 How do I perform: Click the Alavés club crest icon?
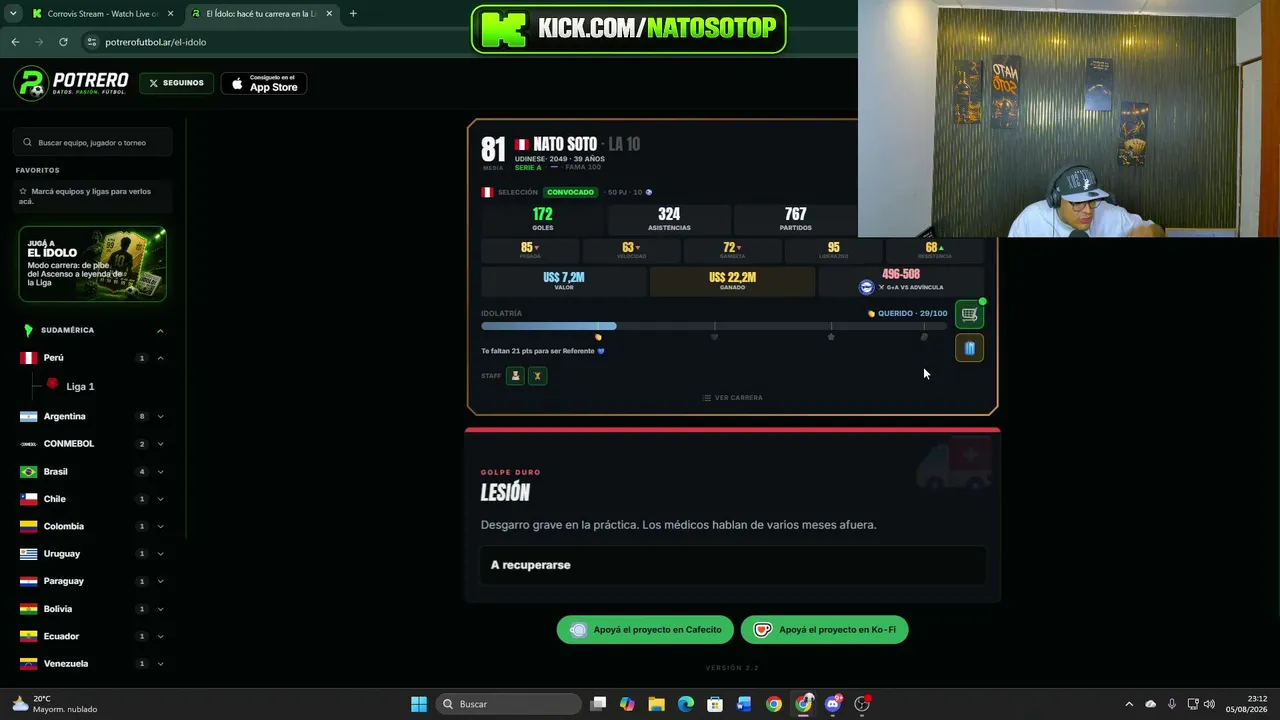click(866, 287)
